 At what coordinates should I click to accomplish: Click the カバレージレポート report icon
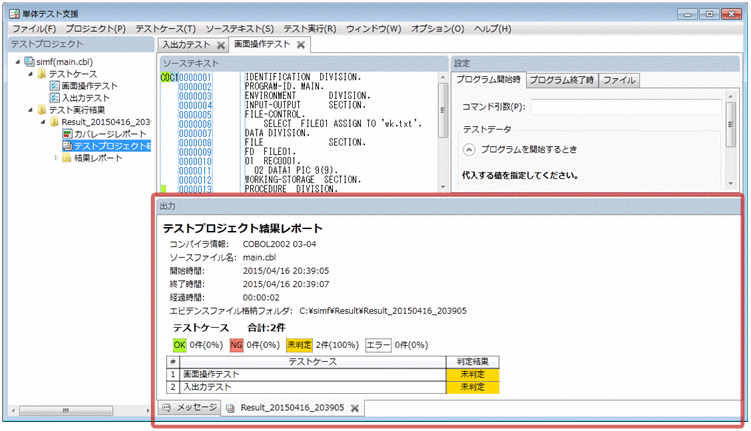[67, 134]
